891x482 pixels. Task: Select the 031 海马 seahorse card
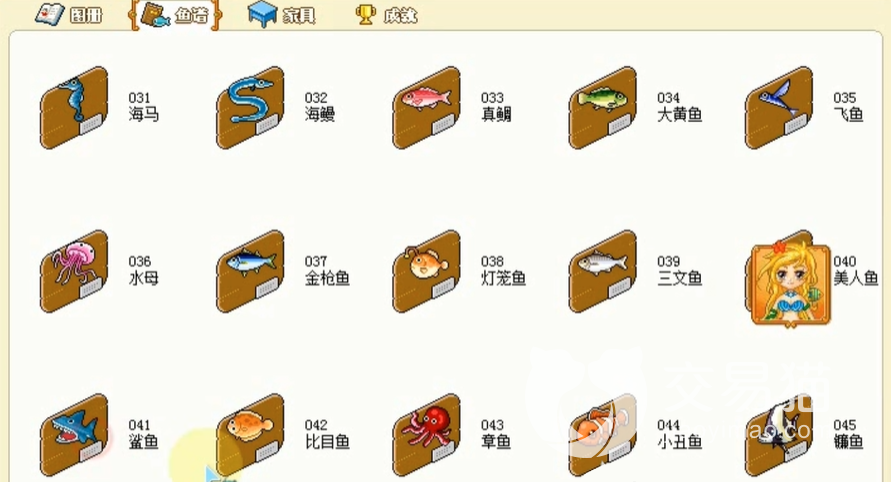point(74,108)
